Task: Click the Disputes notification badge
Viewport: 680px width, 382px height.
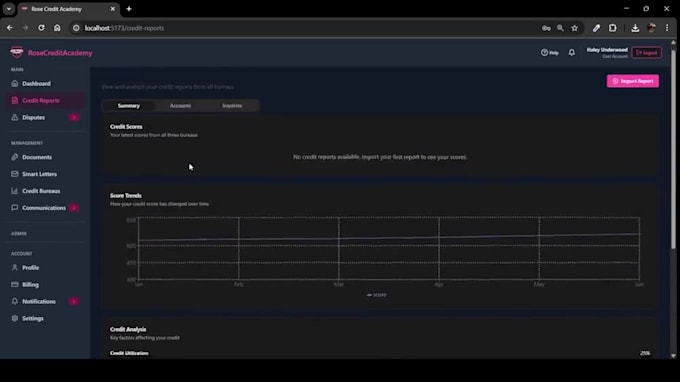Action: (74, 118)
